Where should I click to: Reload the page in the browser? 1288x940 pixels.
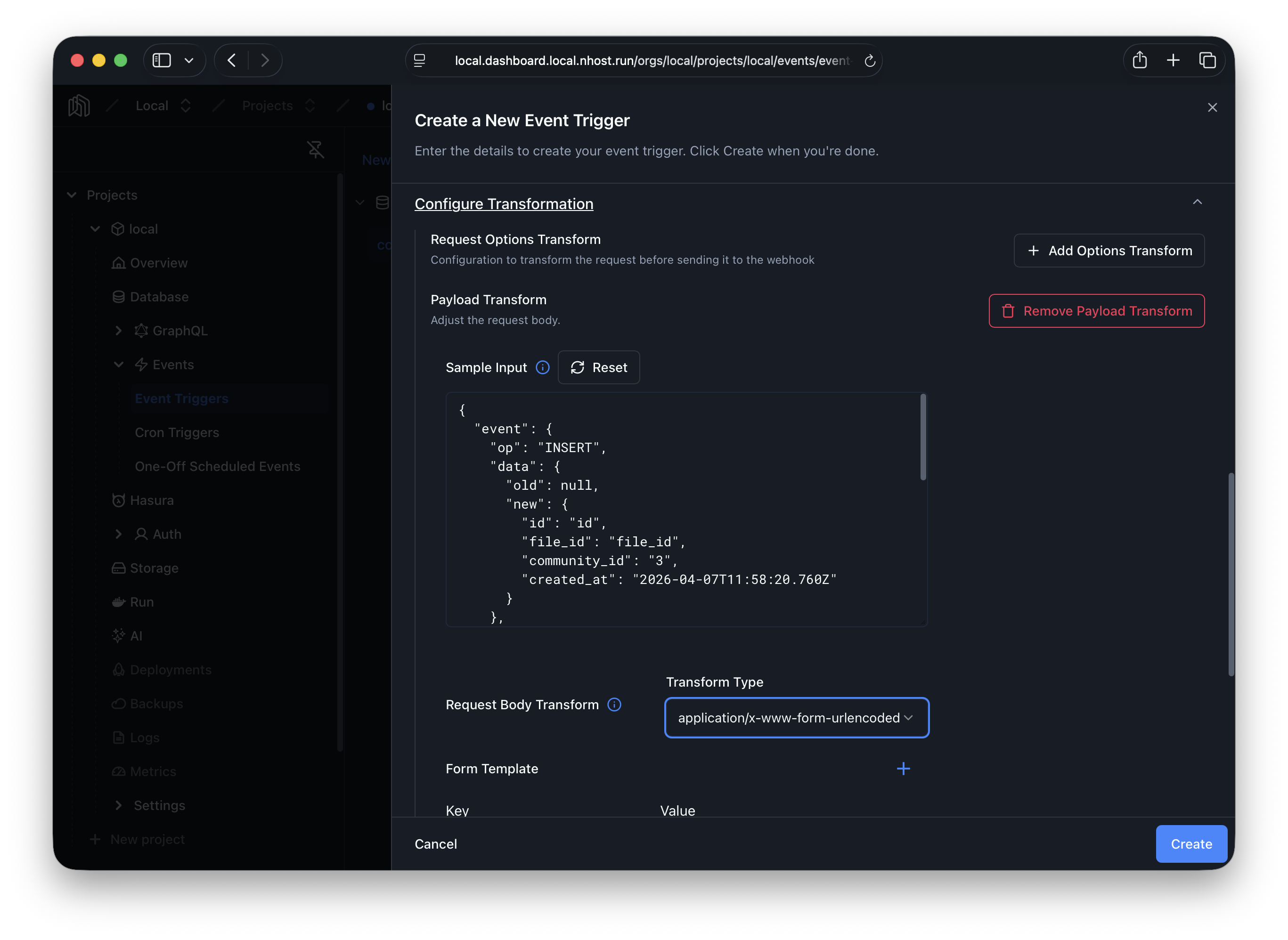point(870,60)
